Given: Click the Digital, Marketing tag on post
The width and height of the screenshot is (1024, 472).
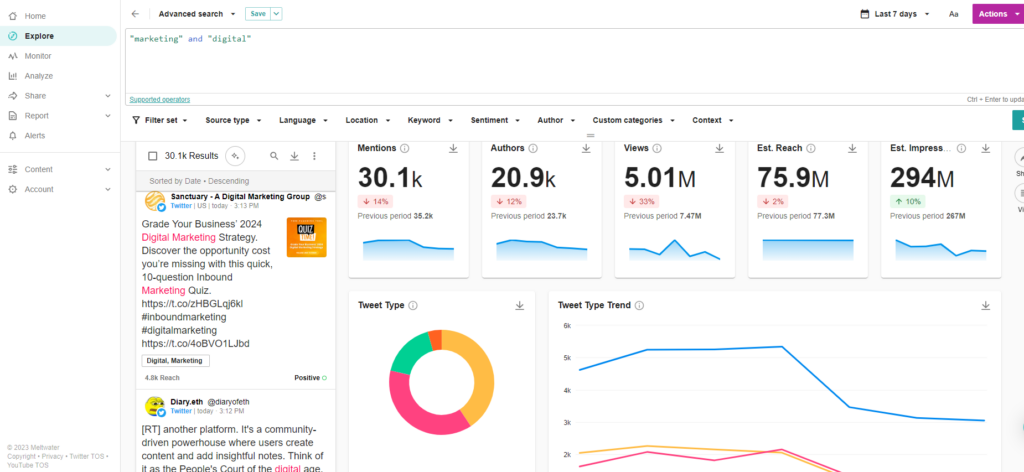Looking at the screenshot, I should [x=175, y=360].
